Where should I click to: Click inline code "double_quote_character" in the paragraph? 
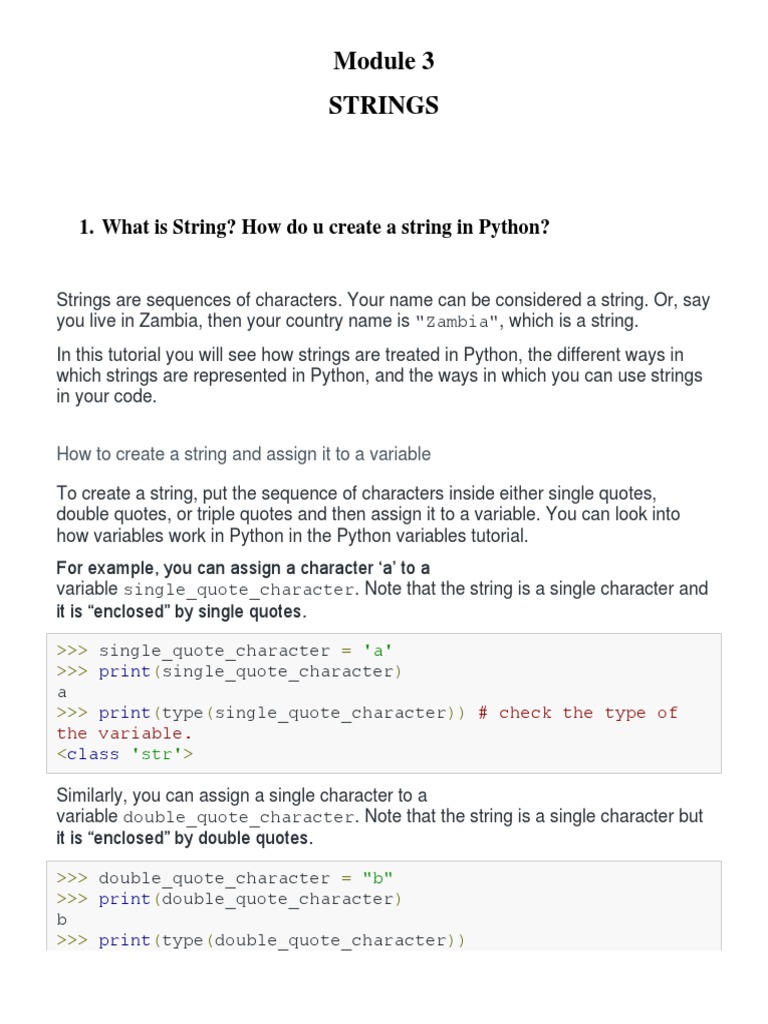coord(239,817)
